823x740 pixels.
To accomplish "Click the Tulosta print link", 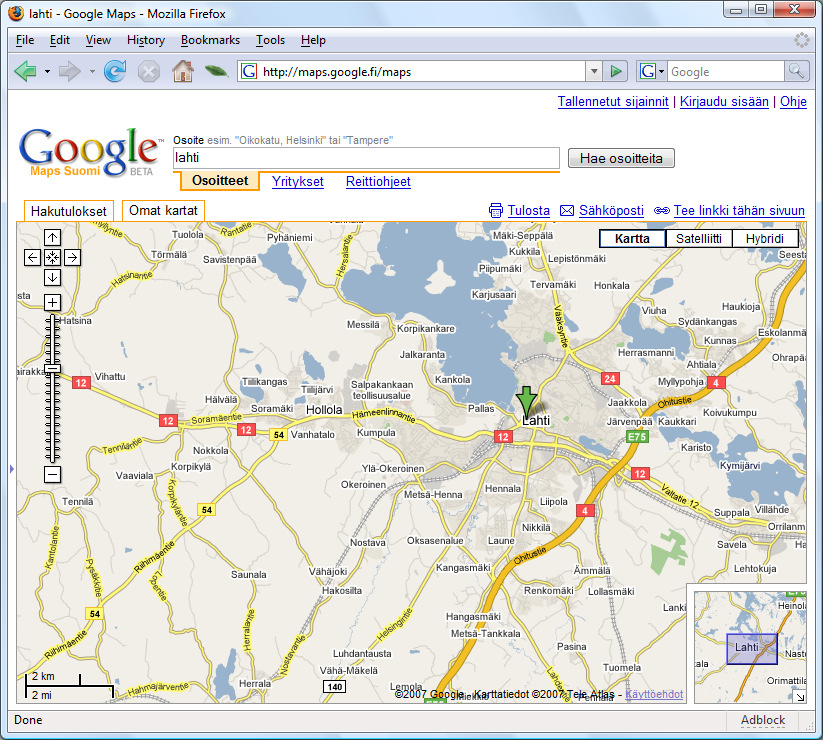I will 529,210.
